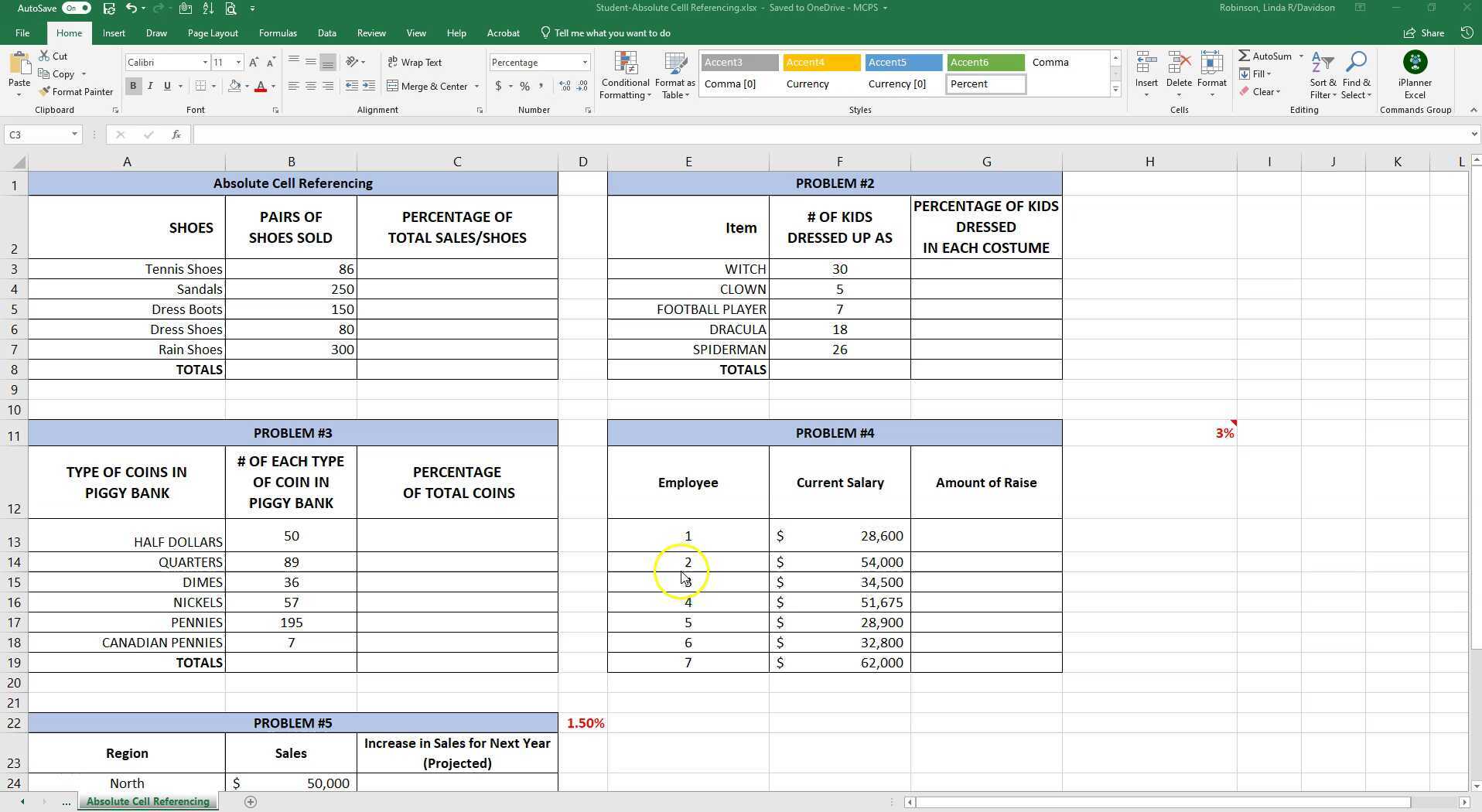Screen dimensions: 1482x812
Task: Toggle Bold formatting
Action: (133, 87)
